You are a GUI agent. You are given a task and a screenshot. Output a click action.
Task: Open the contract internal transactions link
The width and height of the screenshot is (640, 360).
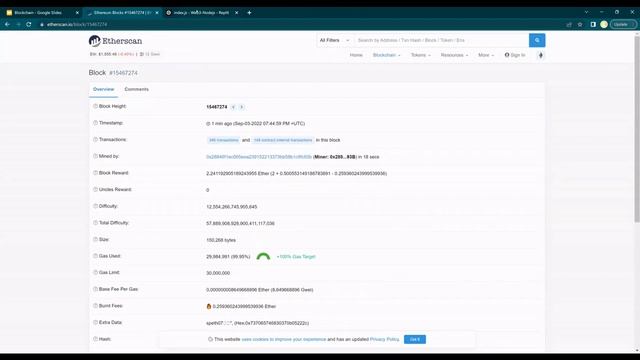coord(283,140)
